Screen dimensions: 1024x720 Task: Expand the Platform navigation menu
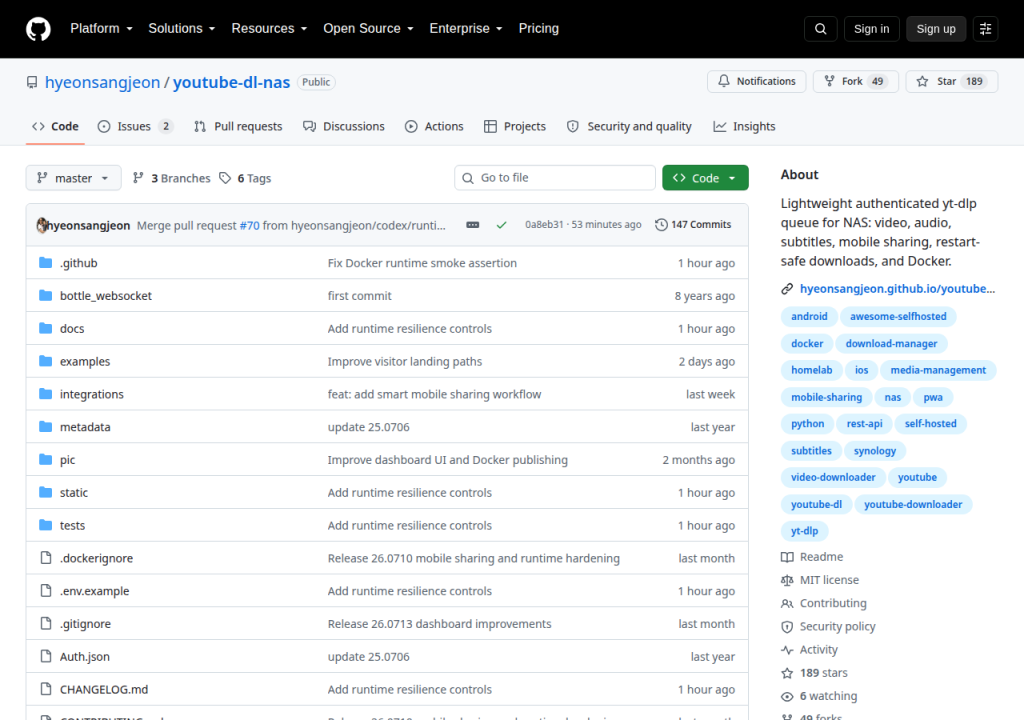pos(101,29)
